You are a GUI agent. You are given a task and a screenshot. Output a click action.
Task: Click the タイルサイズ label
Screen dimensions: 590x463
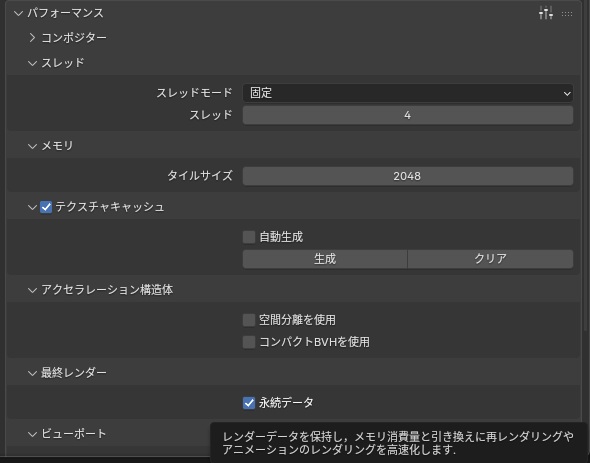click(x=200, y=175)
